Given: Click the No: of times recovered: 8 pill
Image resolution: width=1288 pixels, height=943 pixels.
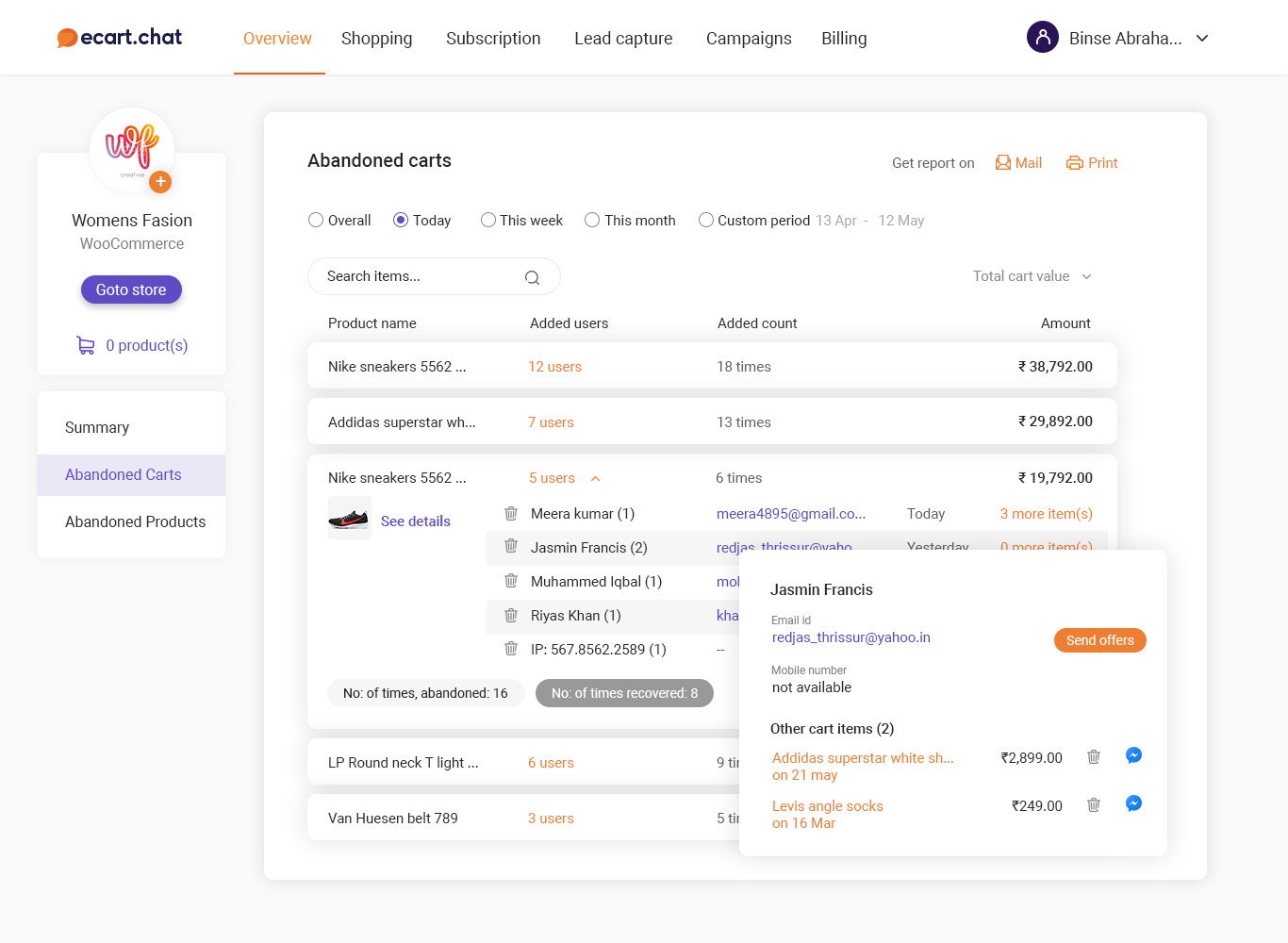Looking at the screenshot, I should click(624, 693).
